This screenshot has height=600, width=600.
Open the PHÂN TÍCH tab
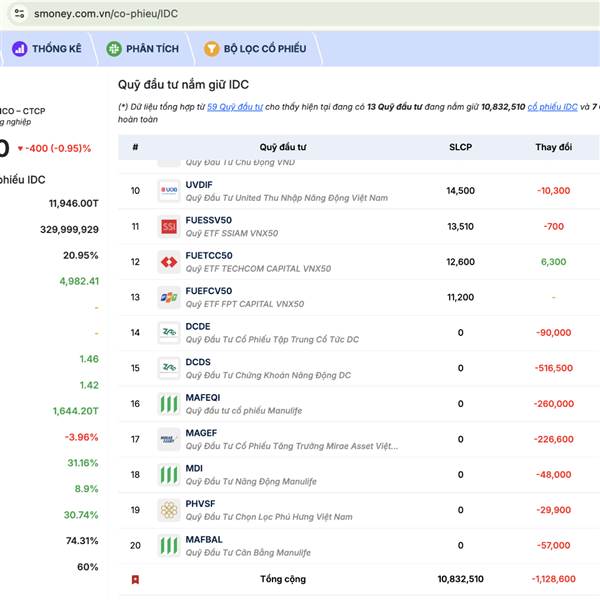pyautogui.click(x=142, y=49)
